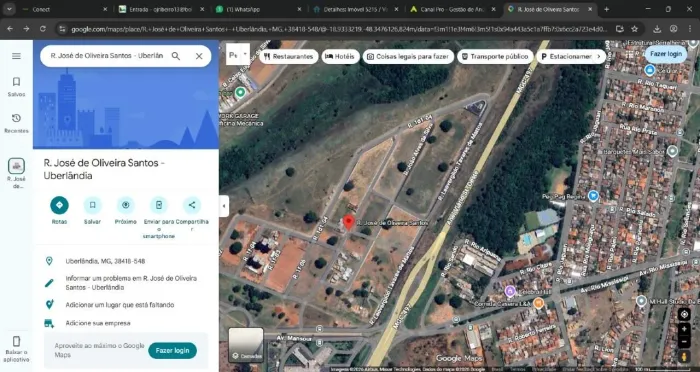Click the Street View pegman icon
The height and width of the screenshot is (372, 700).
coord(684,356)
